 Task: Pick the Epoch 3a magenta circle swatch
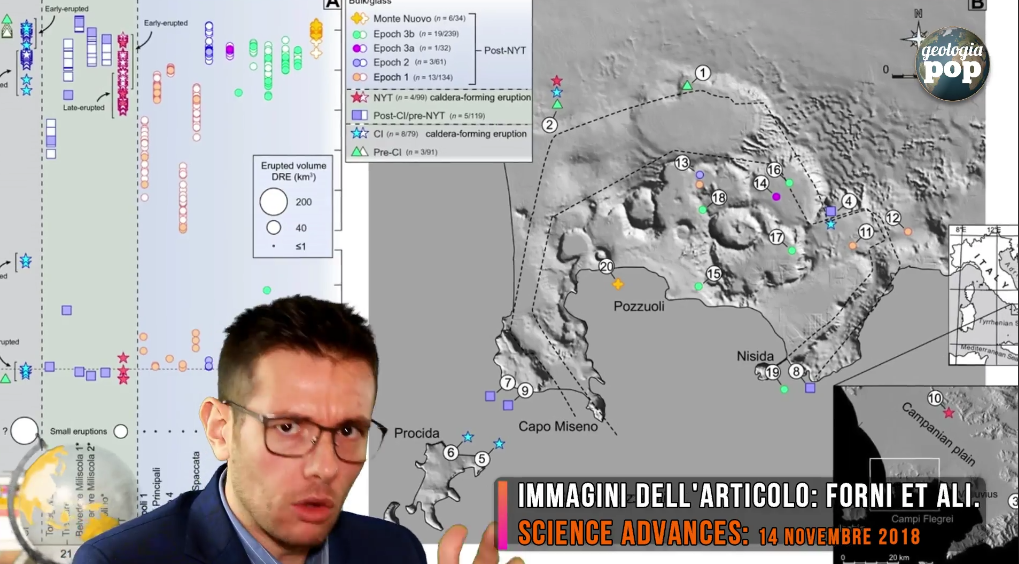tap(357, 47)
